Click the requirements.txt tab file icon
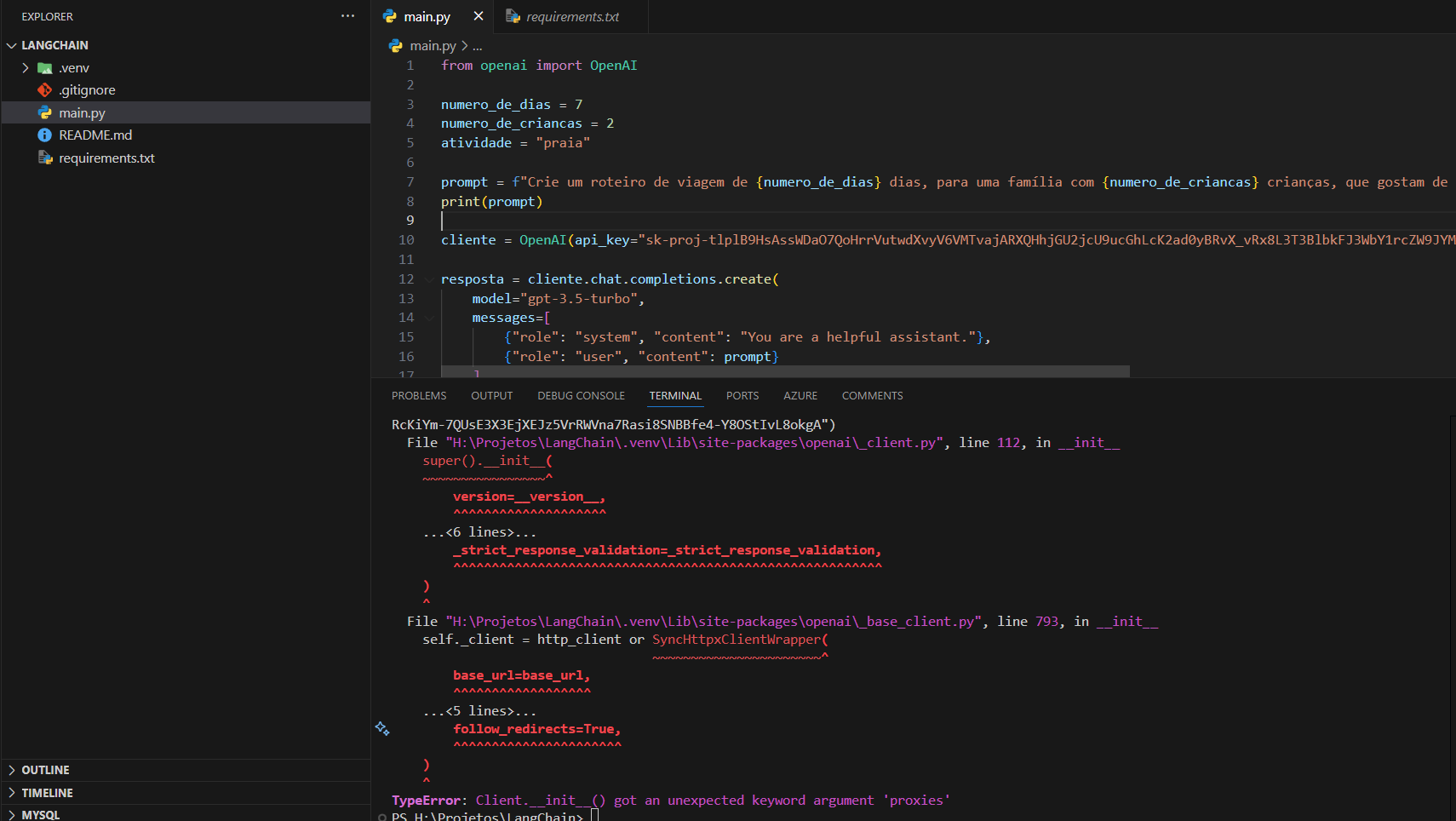 513,16
